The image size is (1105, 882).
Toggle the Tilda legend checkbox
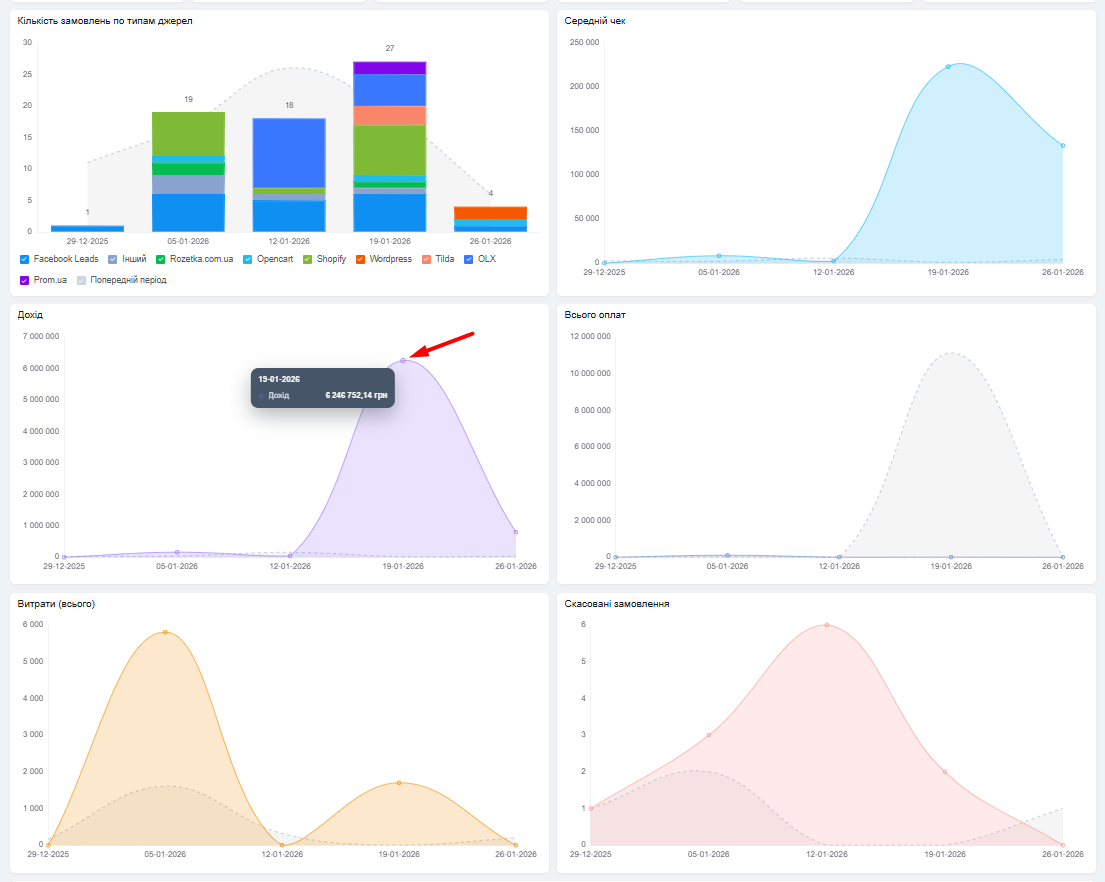click(426, 259)
